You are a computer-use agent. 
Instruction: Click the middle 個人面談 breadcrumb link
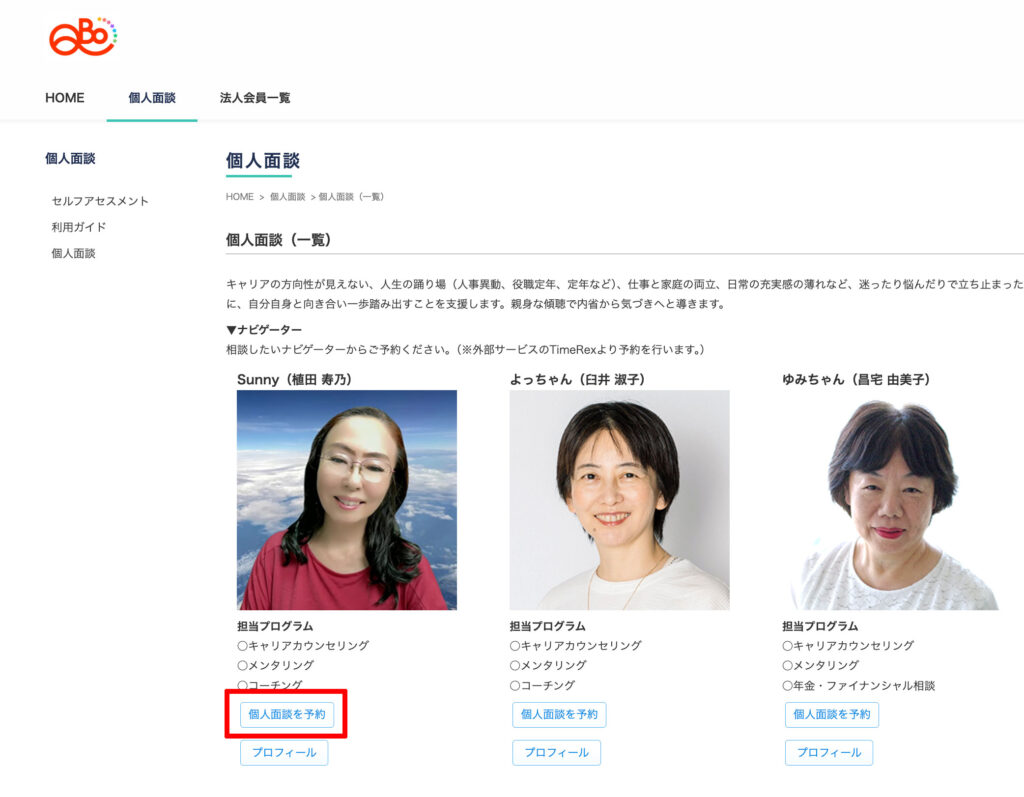click(288, 197)
